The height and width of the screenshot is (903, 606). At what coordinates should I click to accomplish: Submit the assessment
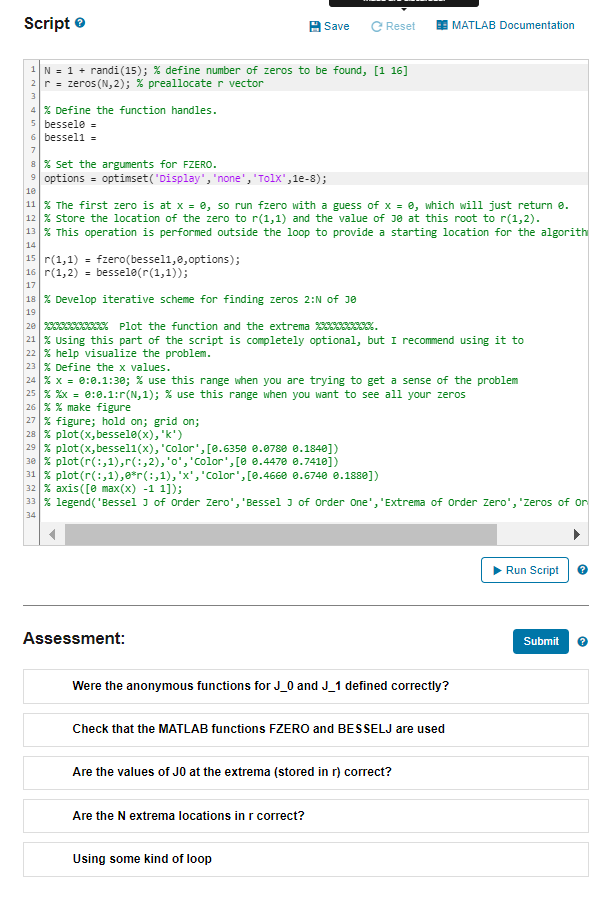tap(540, 641)
